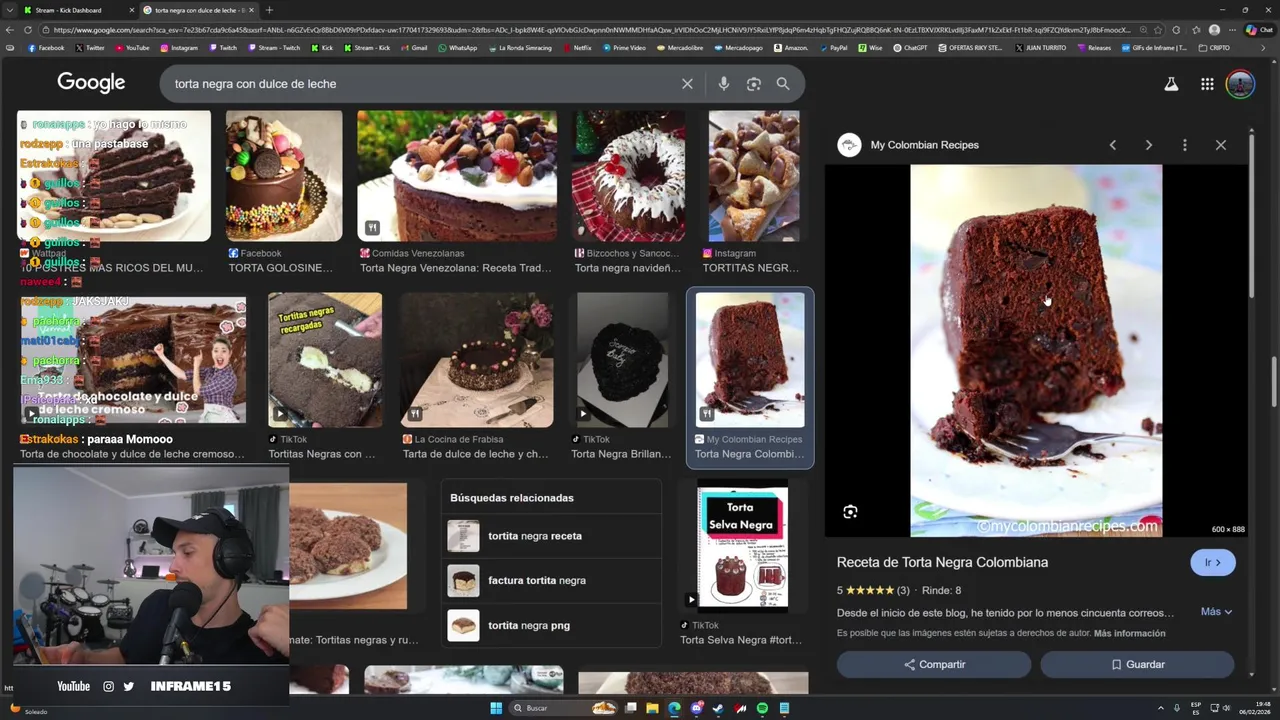
Task: Open the Más información copyright link
Action: (x=1129, y=633)
